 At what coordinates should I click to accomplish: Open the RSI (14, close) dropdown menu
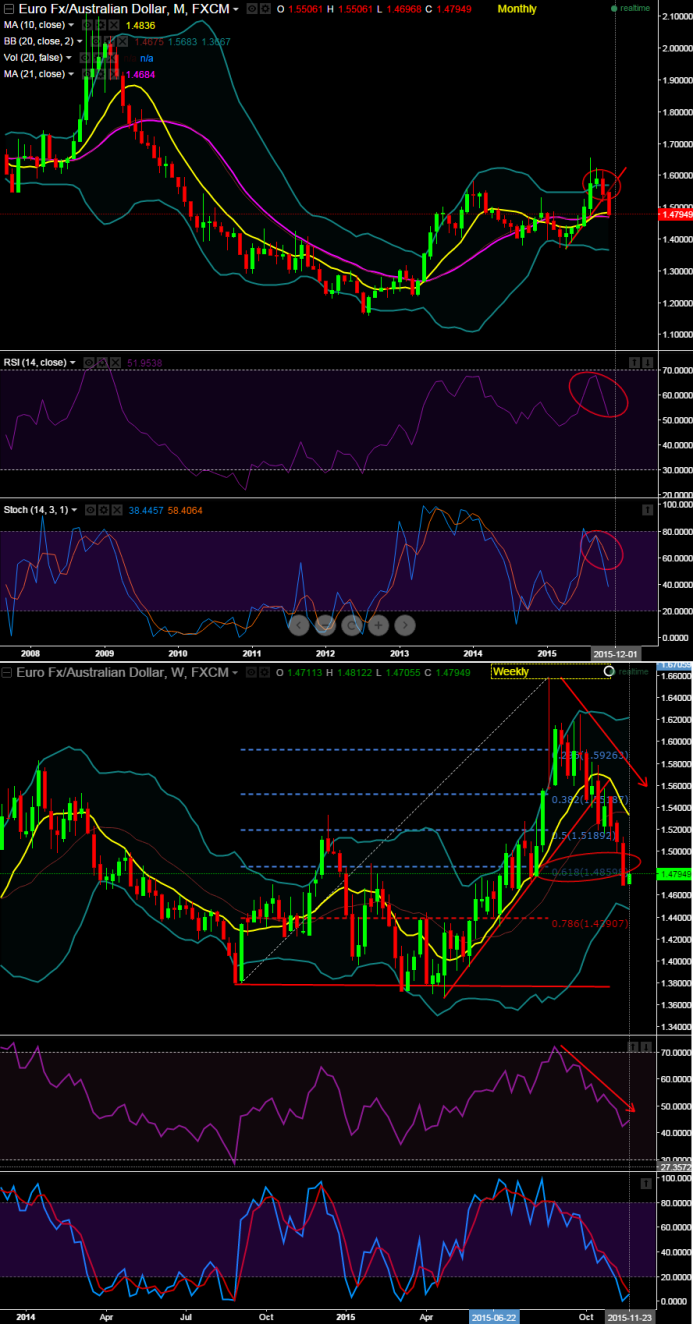pyautogui.click(x=75, y=361)
